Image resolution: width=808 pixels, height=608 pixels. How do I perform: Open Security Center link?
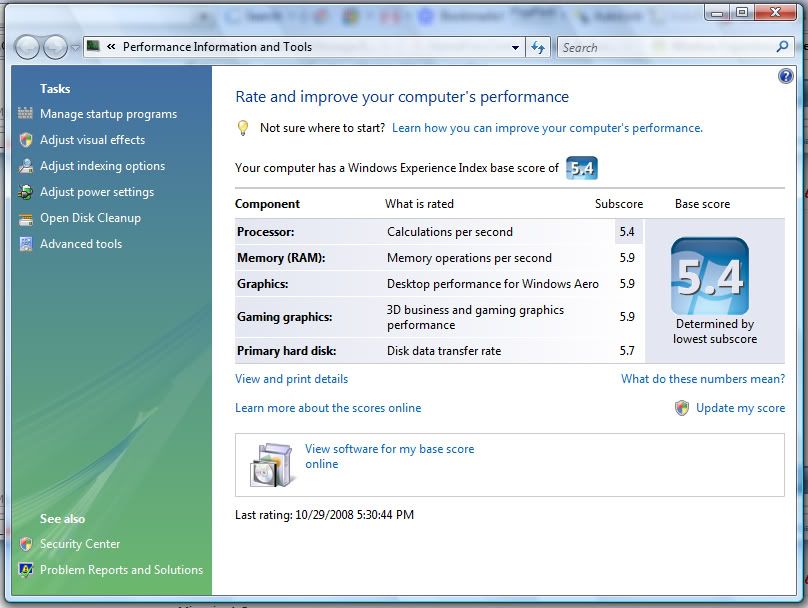click(x=80, y=544)
